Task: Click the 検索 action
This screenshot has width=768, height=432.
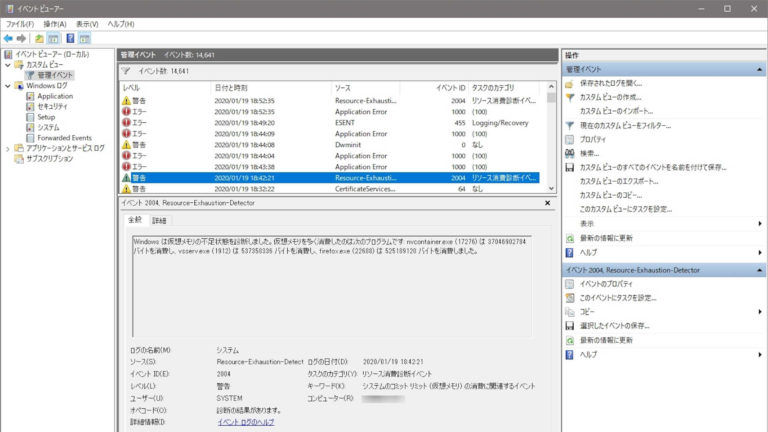Action: (589, 153)
